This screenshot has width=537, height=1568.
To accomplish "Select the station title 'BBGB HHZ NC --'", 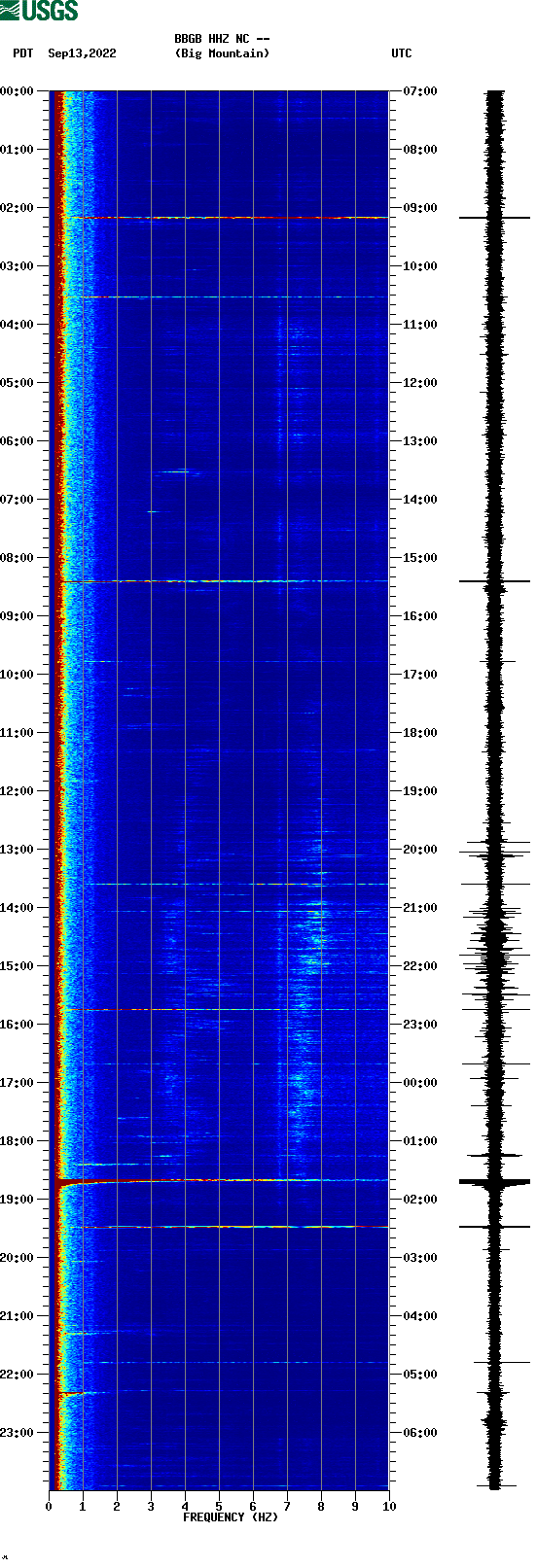I will pos(222,39).
